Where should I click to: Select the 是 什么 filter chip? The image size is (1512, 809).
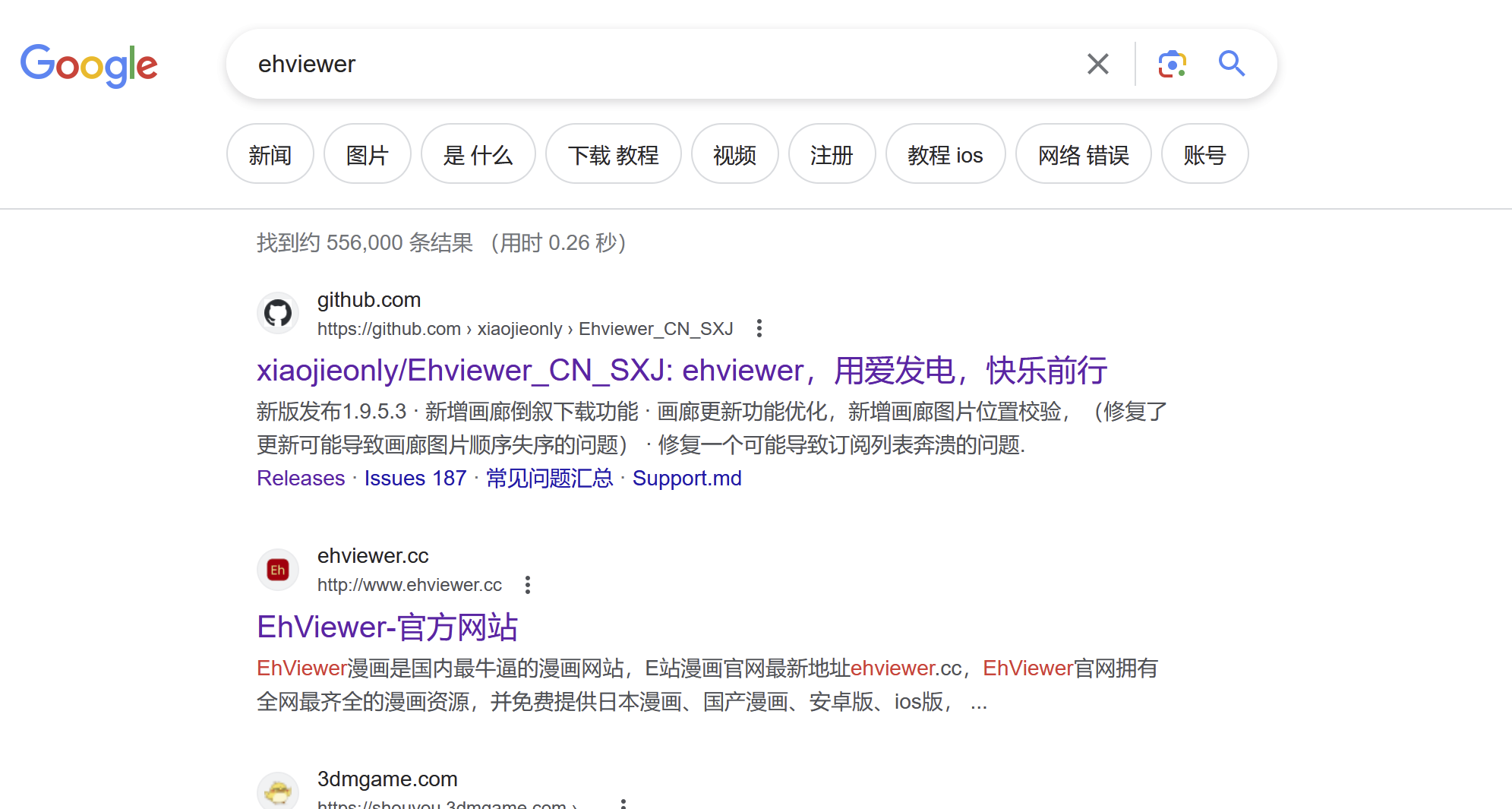[478, 154]
